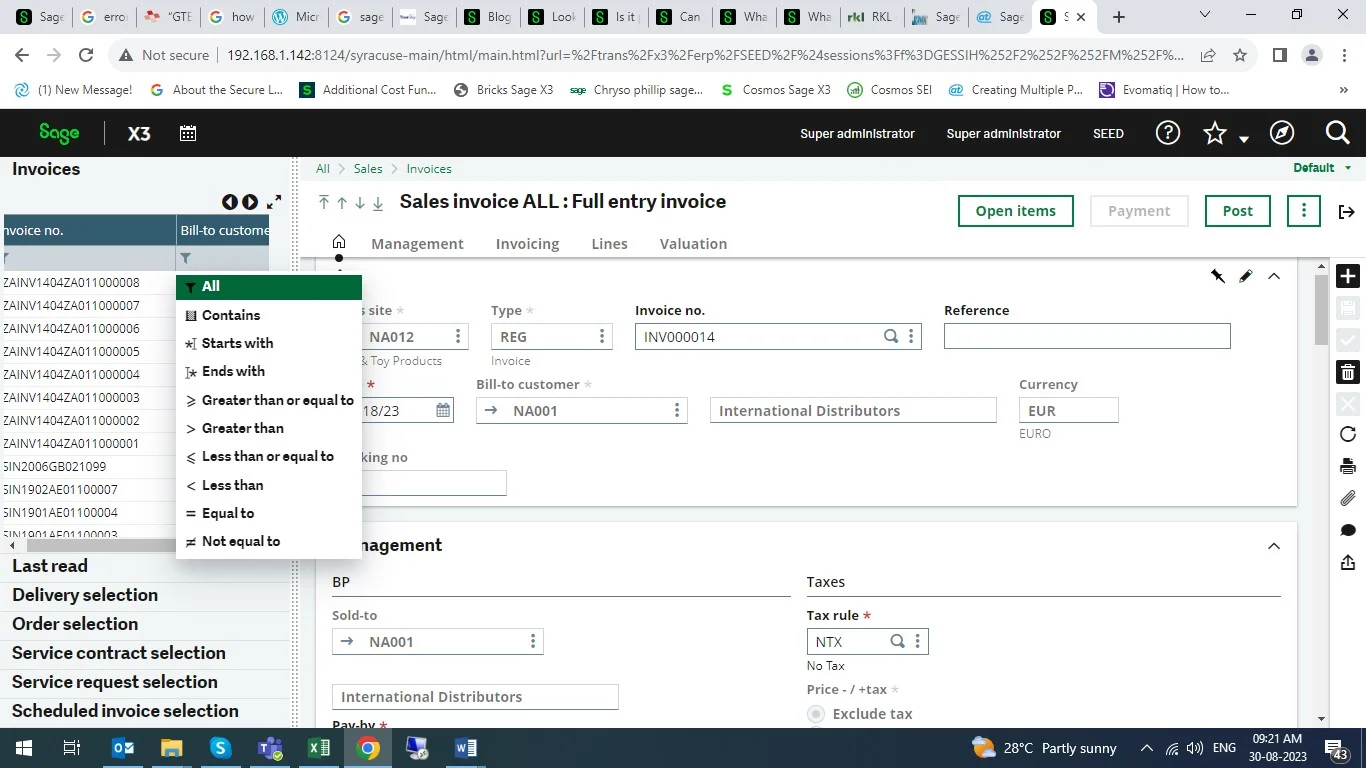Choose Equal to filter option
Screen dimensions: 1366x768
click(x=268, y=513)
